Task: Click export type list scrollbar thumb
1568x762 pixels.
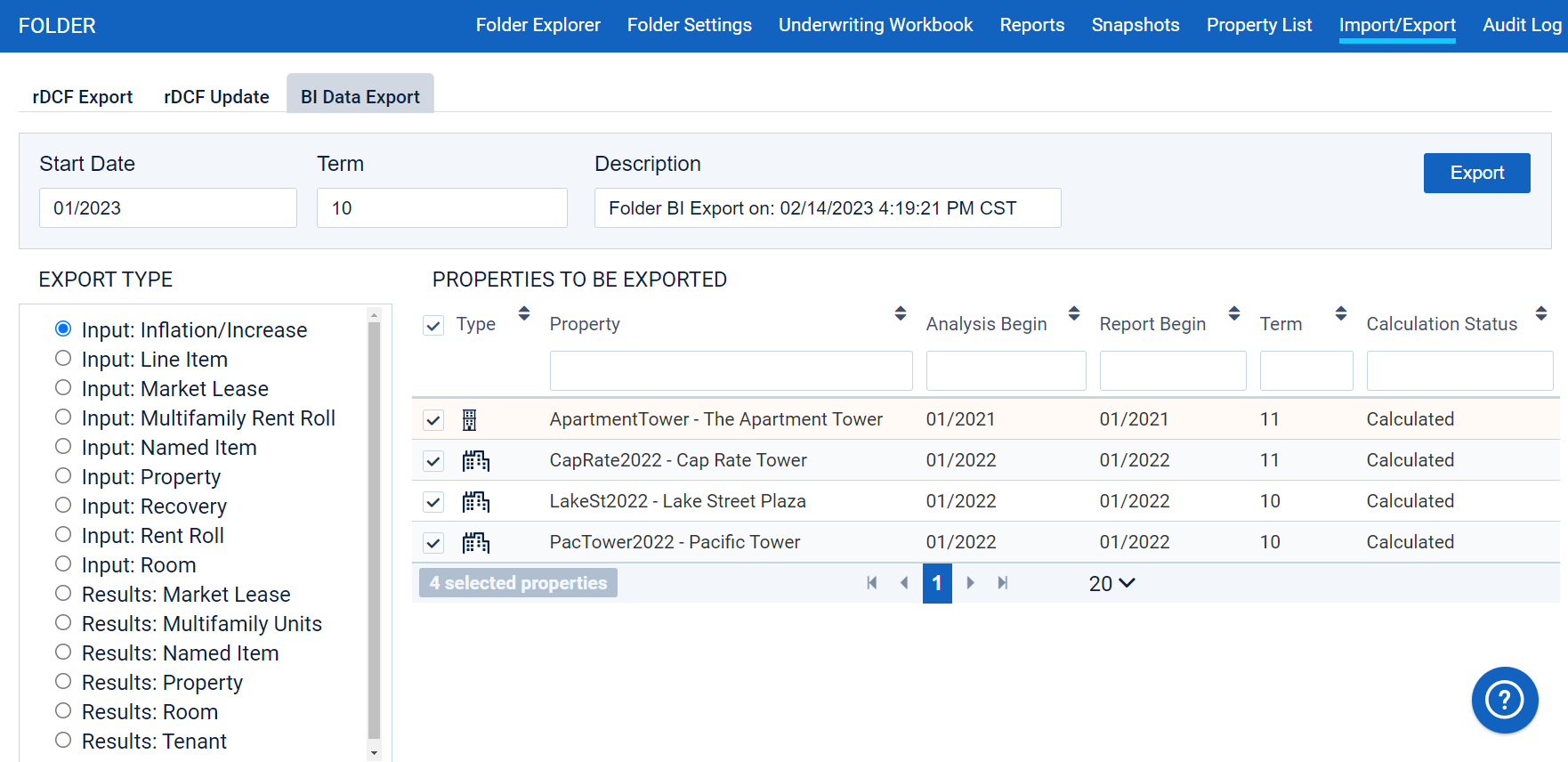Action: coord(374,530)
